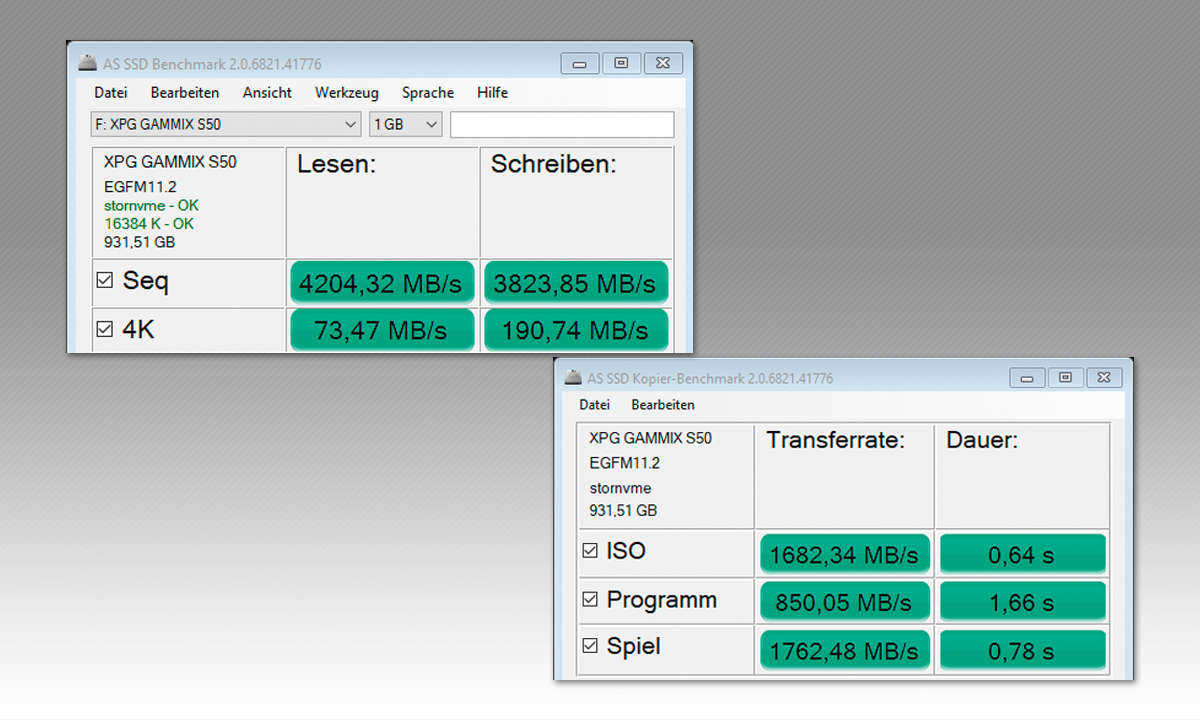Open the Werkzeug menu
The image size is (1200, 720).
tap(347, 92)
